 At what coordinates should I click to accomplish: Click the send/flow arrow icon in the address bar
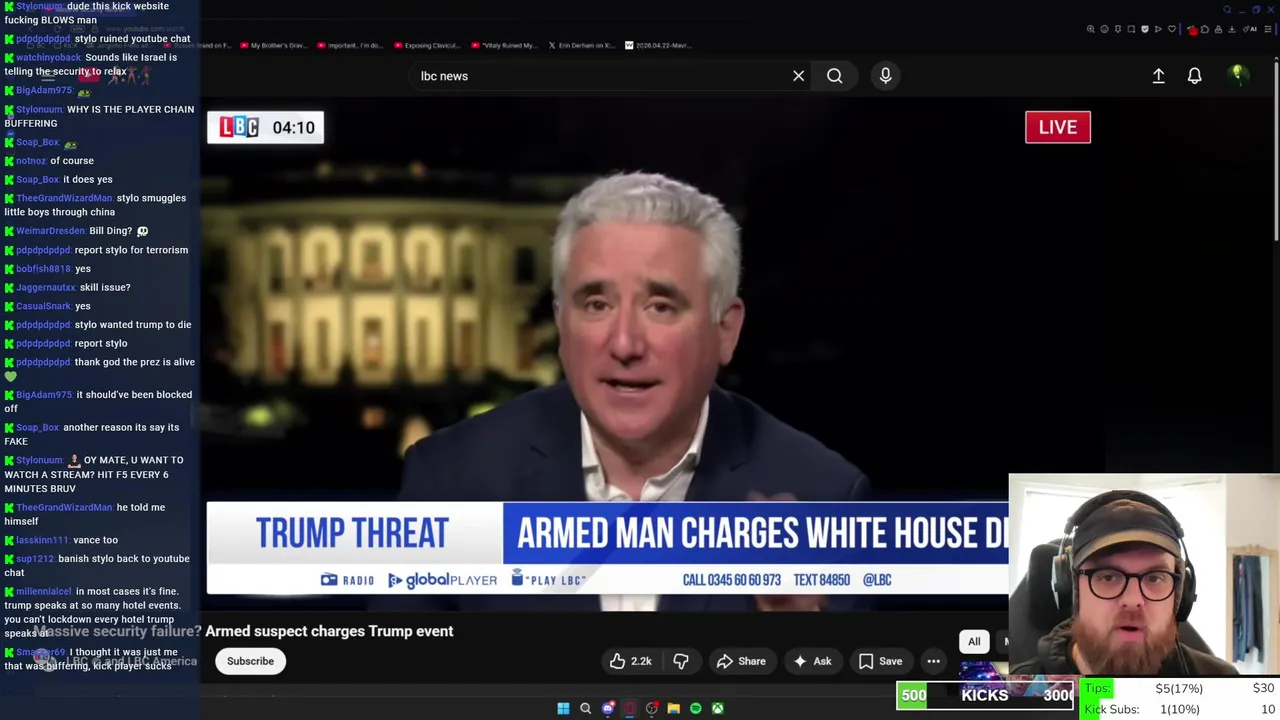click(x=1158, y=29)
